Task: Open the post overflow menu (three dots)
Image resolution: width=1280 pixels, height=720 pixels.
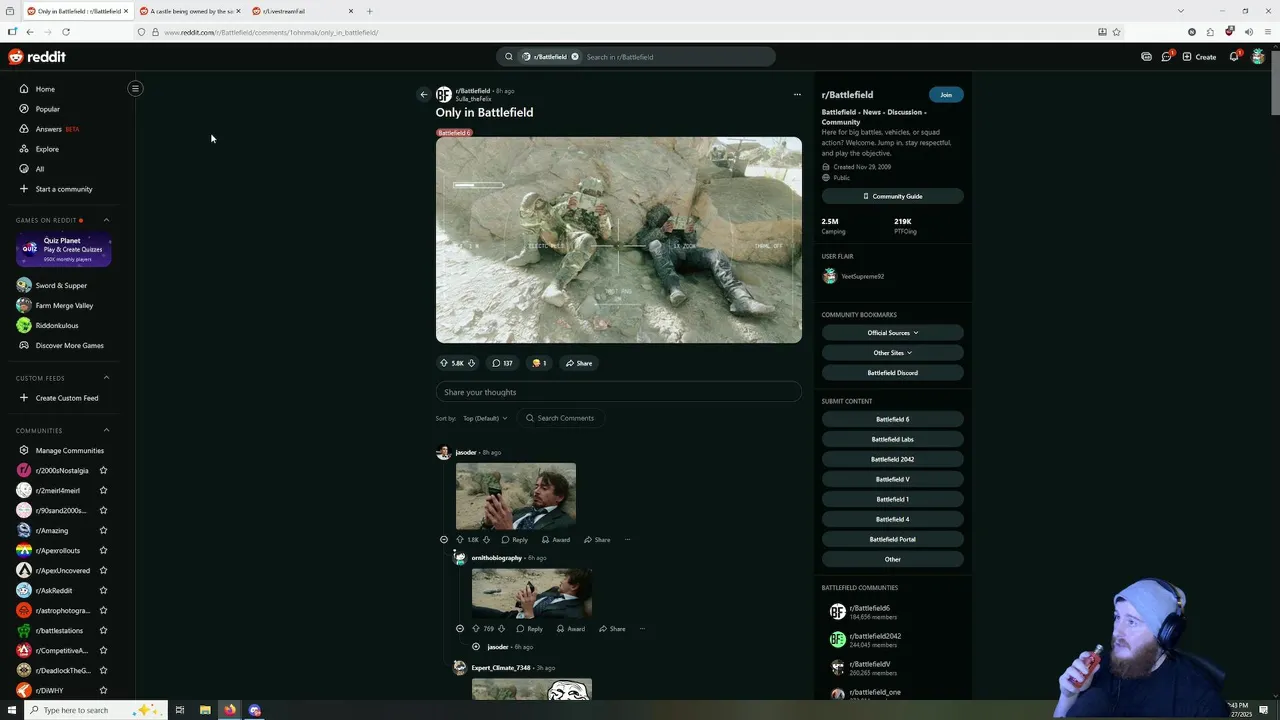Action: click(x=797, y=95)
